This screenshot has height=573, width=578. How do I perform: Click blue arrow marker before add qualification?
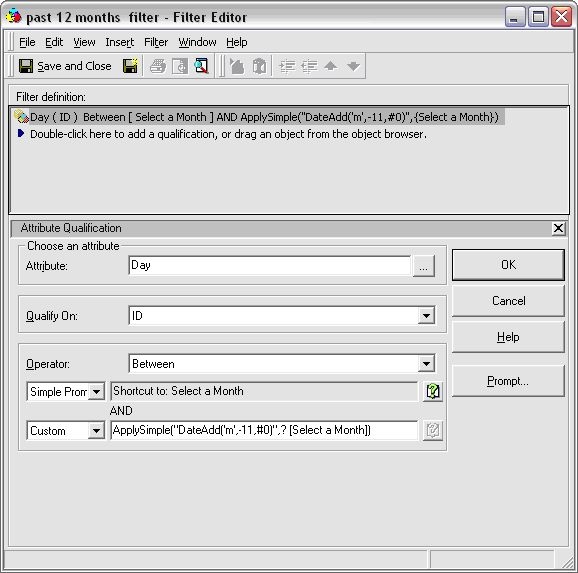coord(21,133)
